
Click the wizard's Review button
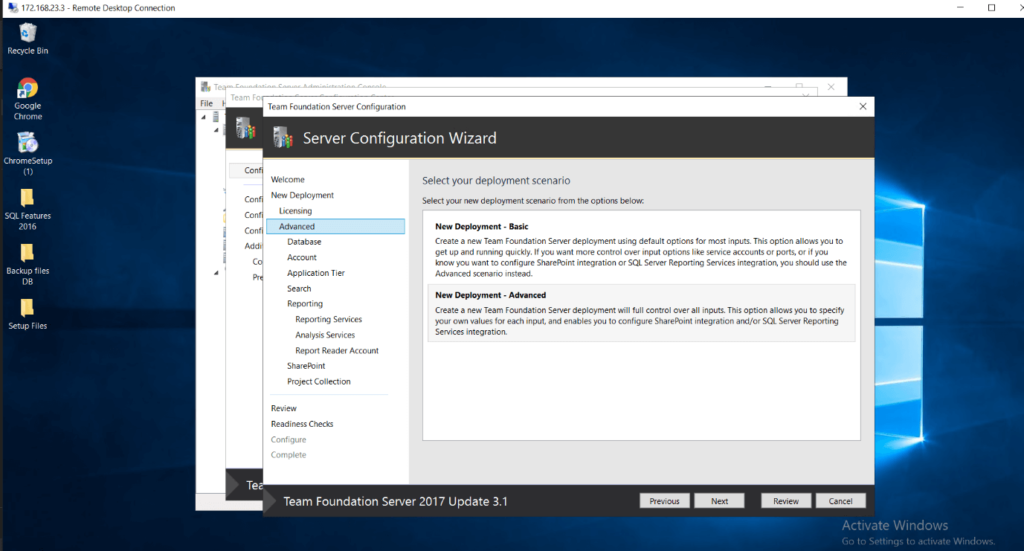tap(786, 501)
